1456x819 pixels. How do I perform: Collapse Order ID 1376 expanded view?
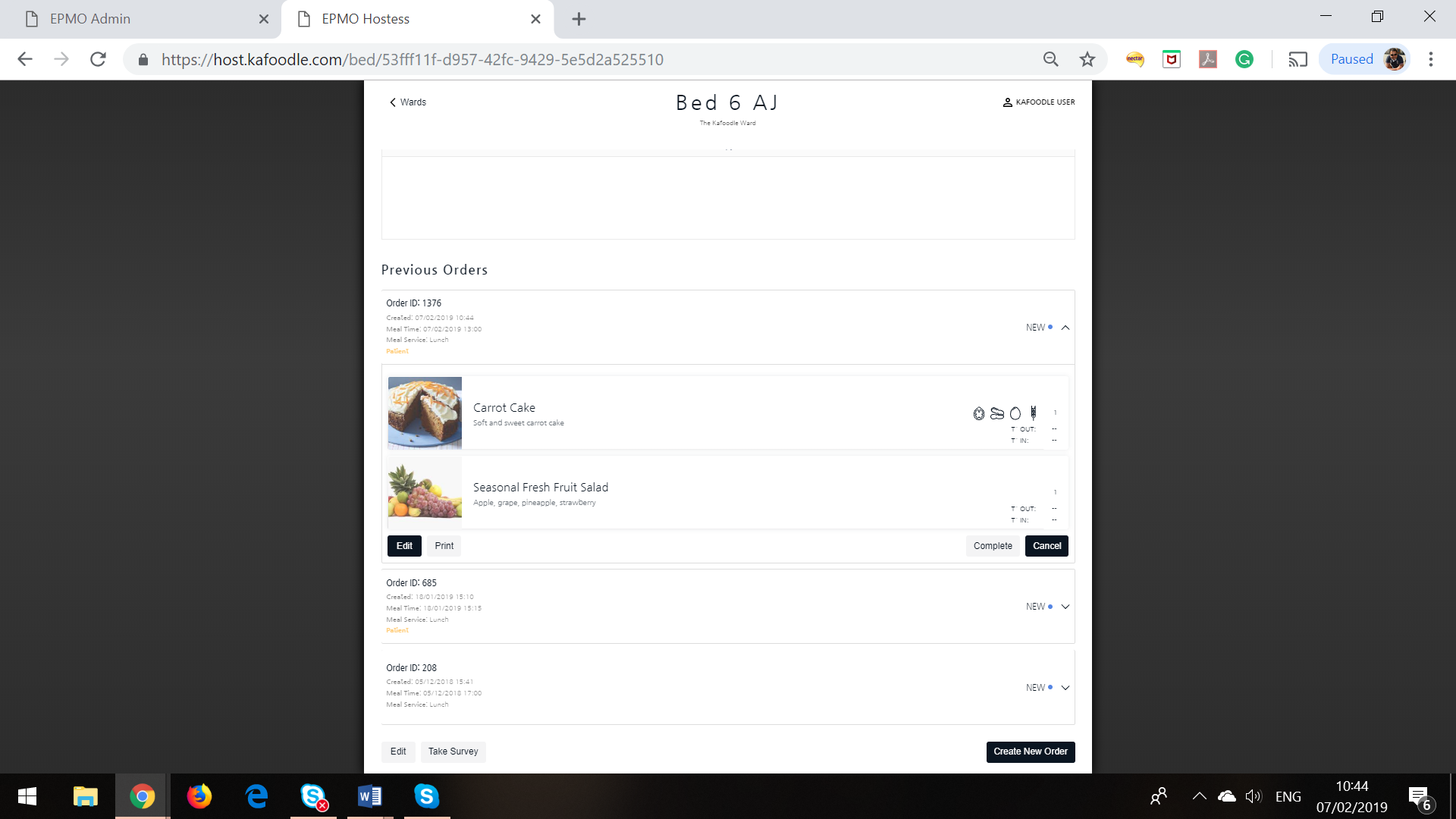click(1065, 328)
